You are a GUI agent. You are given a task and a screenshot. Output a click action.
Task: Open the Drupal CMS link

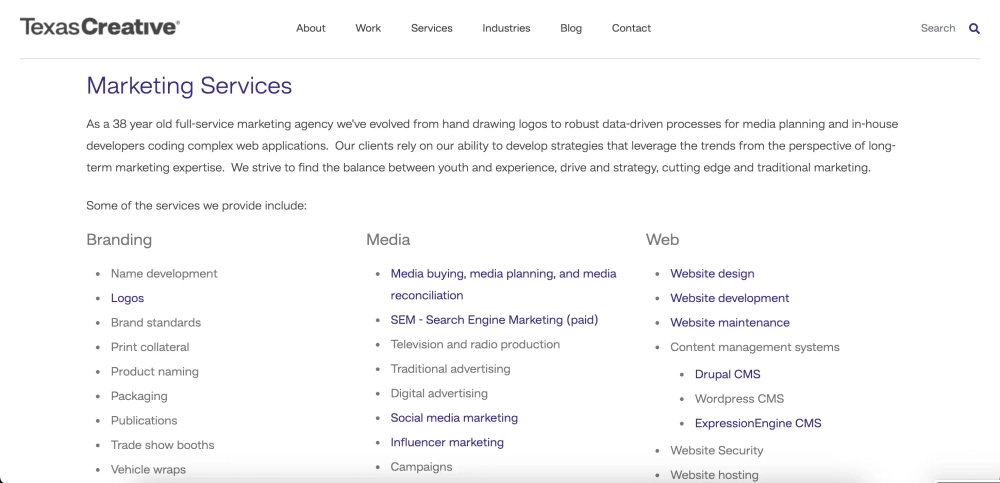728,375
